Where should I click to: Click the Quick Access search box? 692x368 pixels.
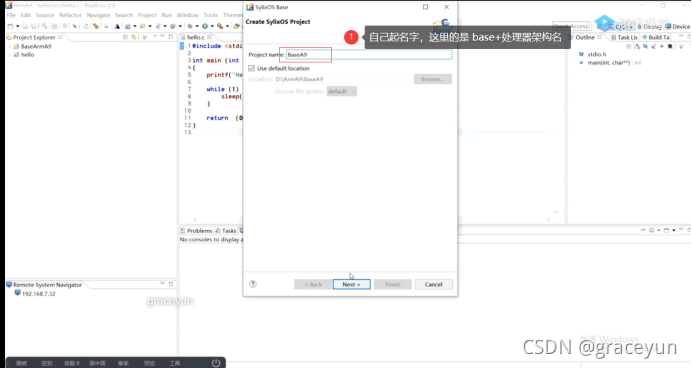571,26
